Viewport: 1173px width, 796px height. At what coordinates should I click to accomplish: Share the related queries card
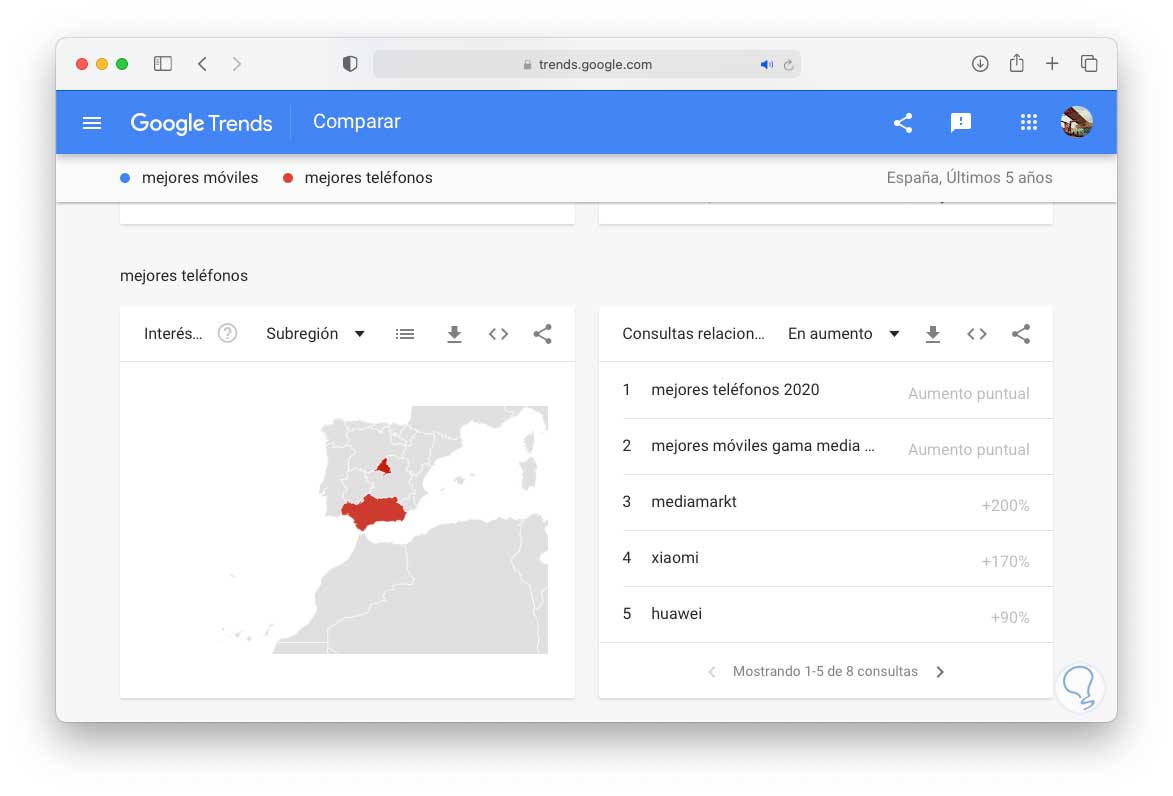(x=1021, y=334)
